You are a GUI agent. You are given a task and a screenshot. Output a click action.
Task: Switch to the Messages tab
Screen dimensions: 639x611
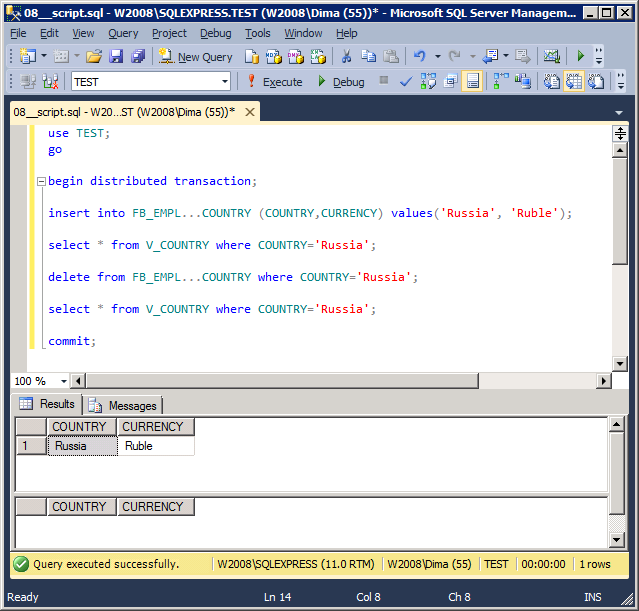pyautogui.click(x=124, y=405)
